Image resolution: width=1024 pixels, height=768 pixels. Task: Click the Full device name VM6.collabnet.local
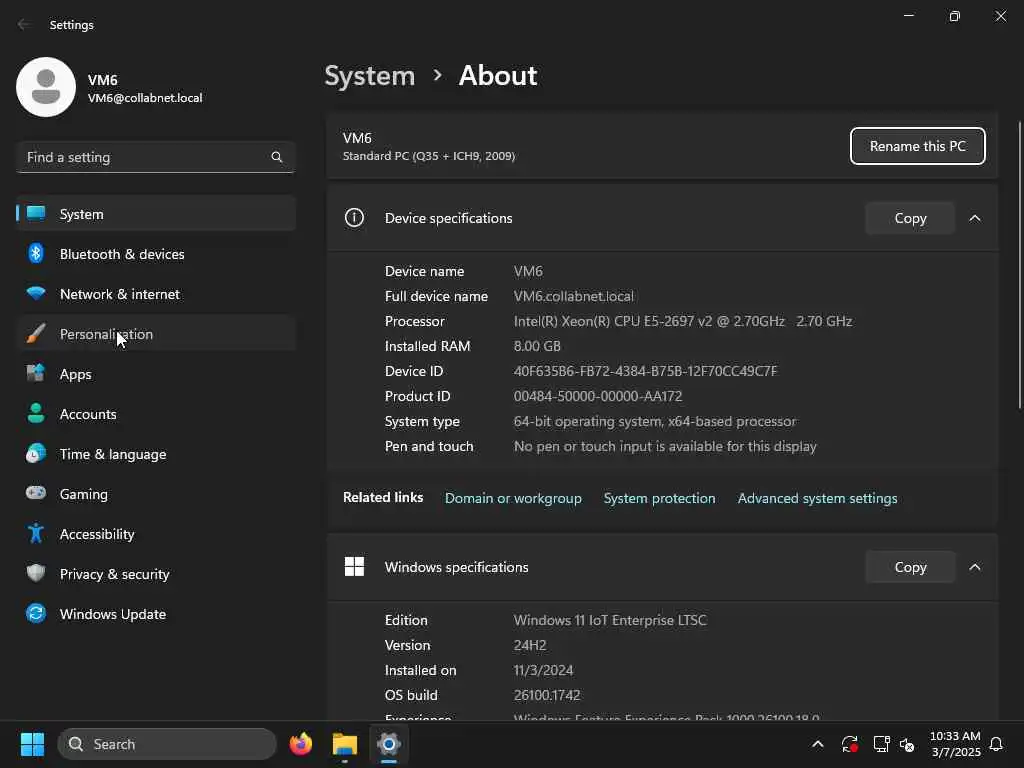[x=573, y=296]
